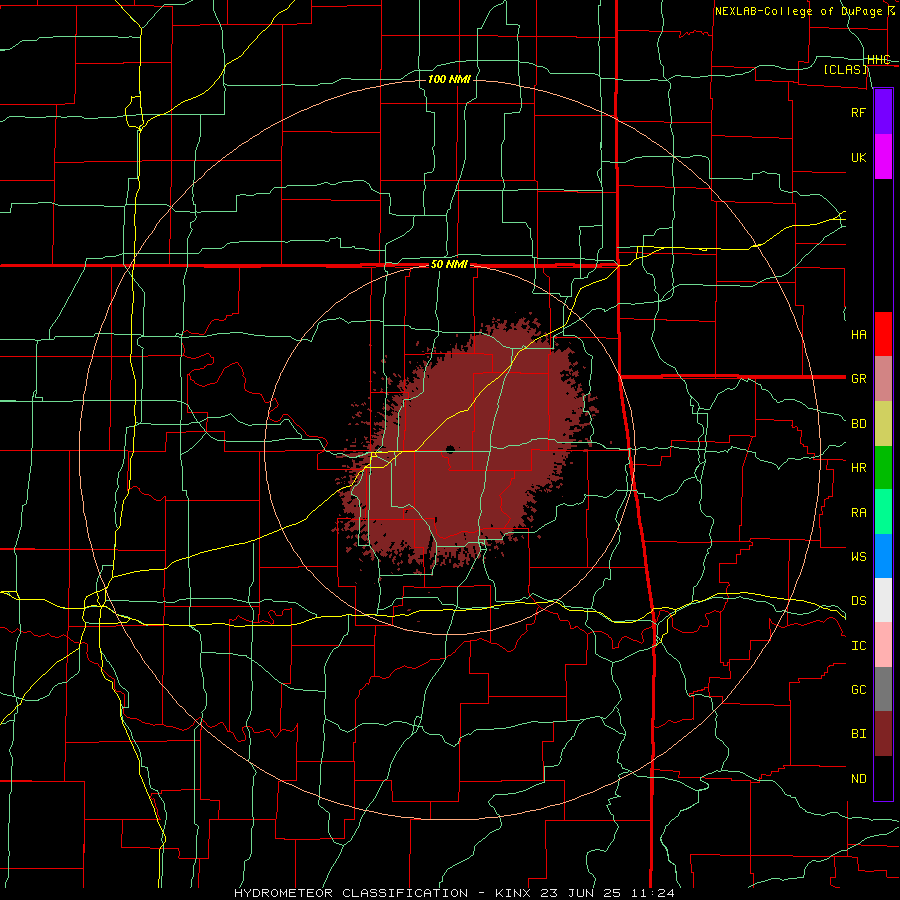Click the HR green legend swatch
Viewport: 900px width, 900px height.
pos(883,468)
